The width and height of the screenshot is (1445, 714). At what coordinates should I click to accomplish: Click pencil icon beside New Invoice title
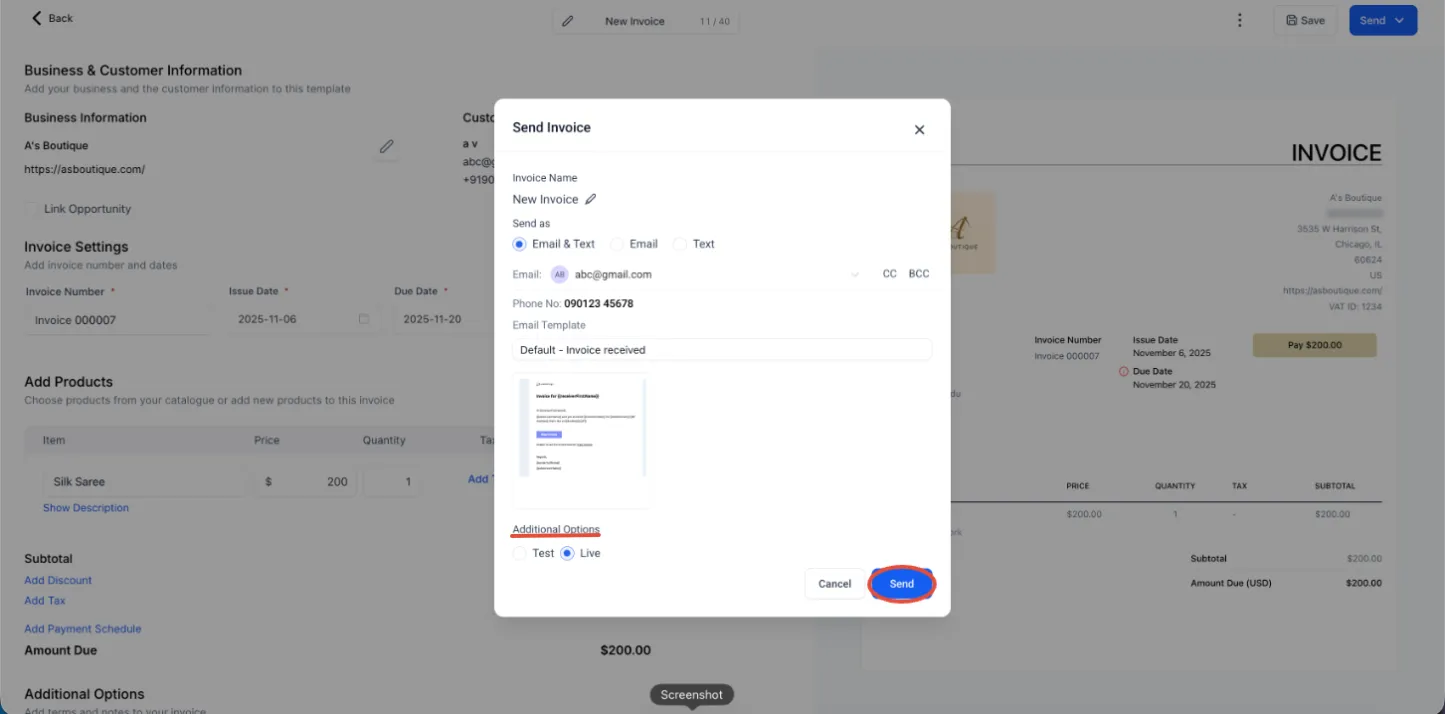click(568, 21)
